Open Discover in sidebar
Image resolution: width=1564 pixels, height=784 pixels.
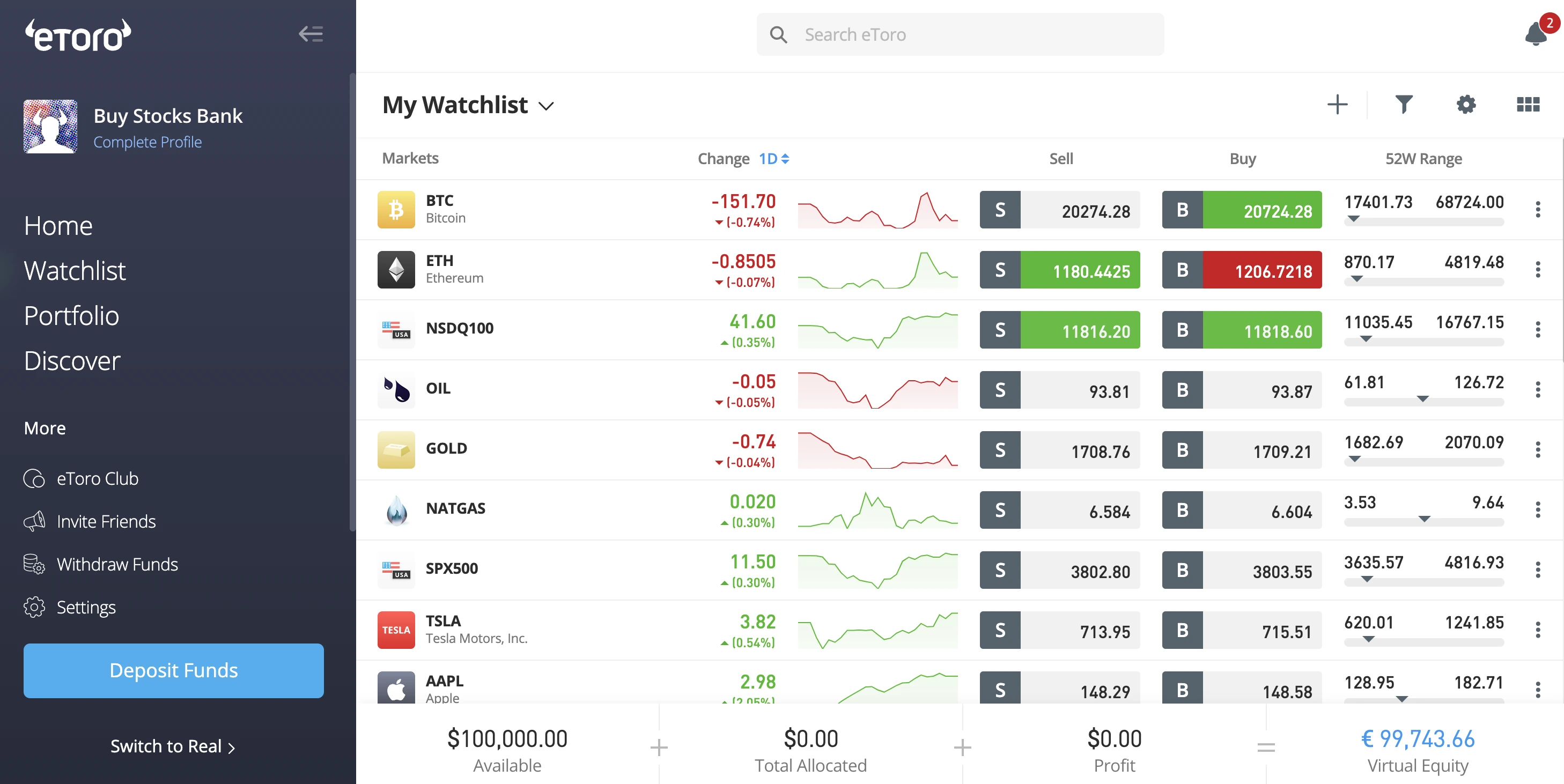coord(72,360)
